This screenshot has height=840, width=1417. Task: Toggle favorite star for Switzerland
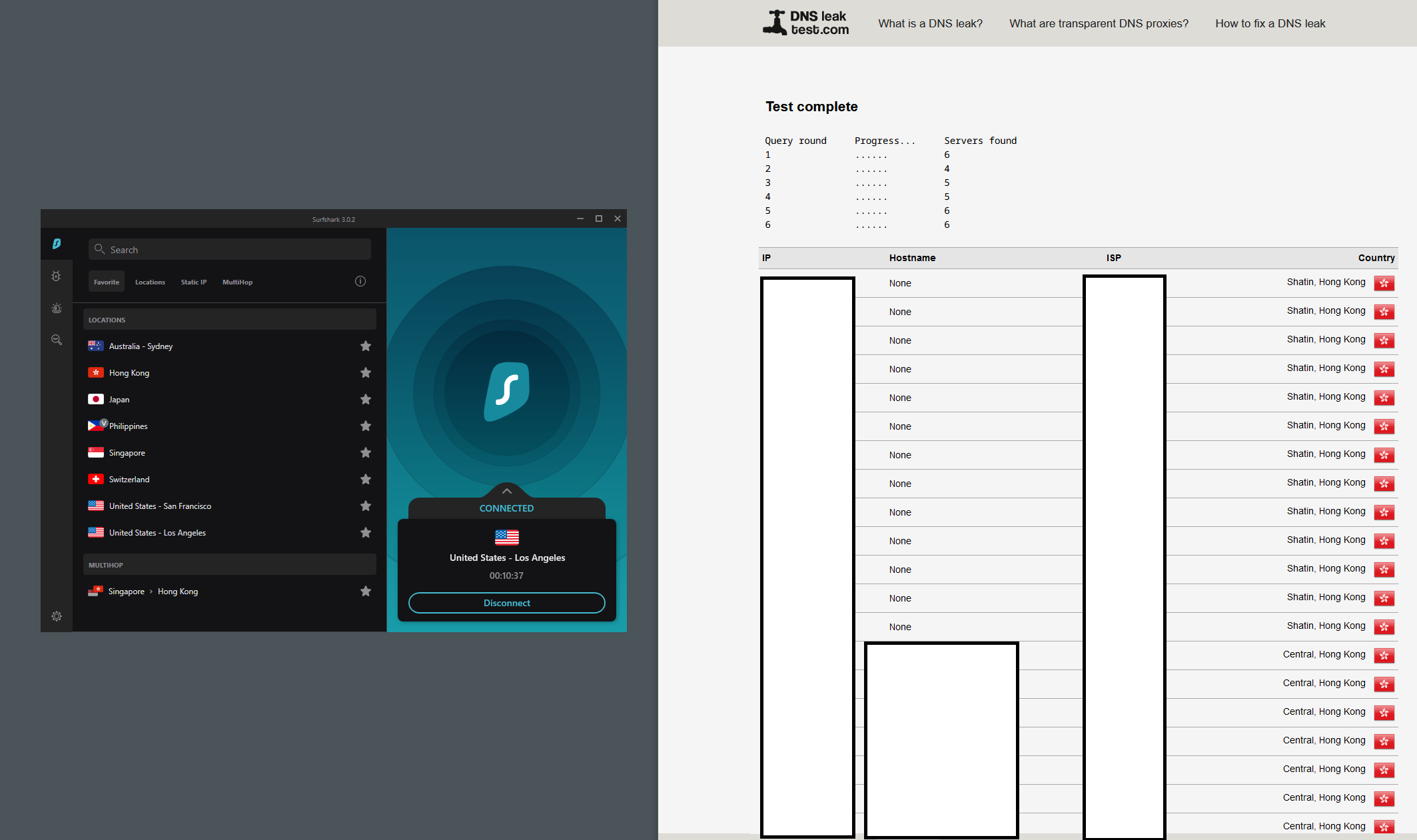pyautogui.click(x=366, y=479)
